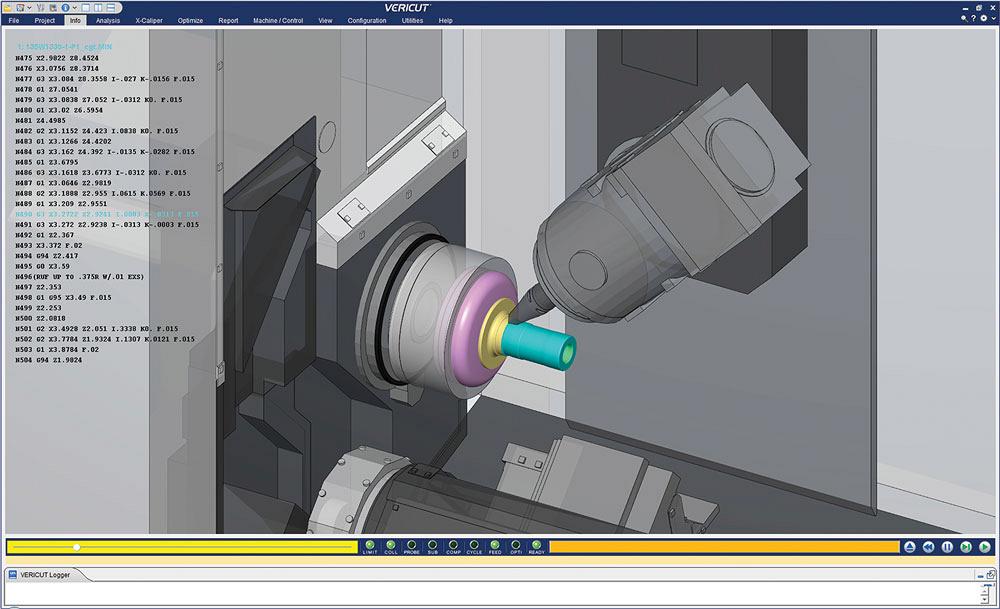Pause the simulation playback
The image size is (1000, 609).
(947, 547)
